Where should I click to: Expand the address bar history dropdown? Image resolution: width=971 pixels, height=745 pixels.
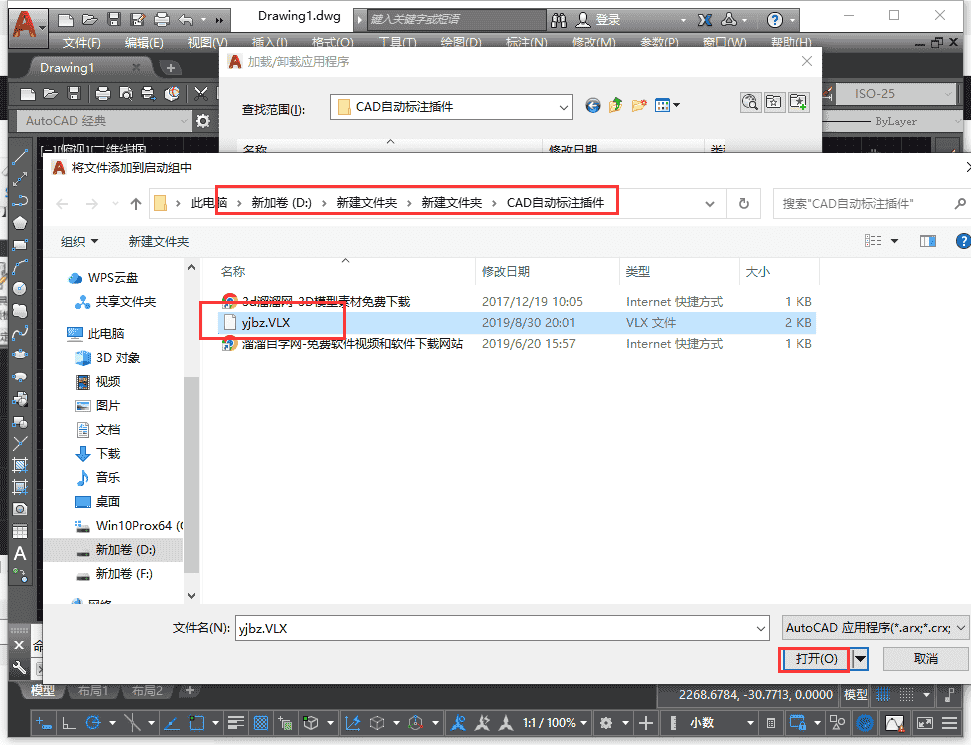click(x=710, y=203)
